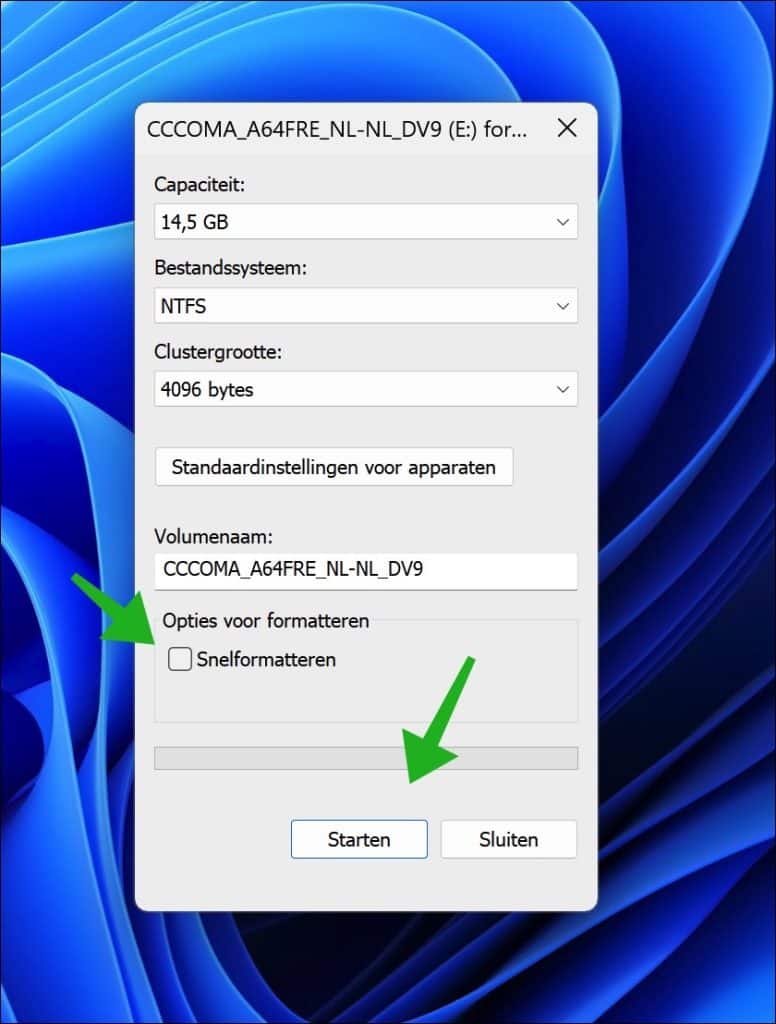The width and height of the screenshot is (776, 1024).
Task: Click the Sluiten button
Action: 509,839
